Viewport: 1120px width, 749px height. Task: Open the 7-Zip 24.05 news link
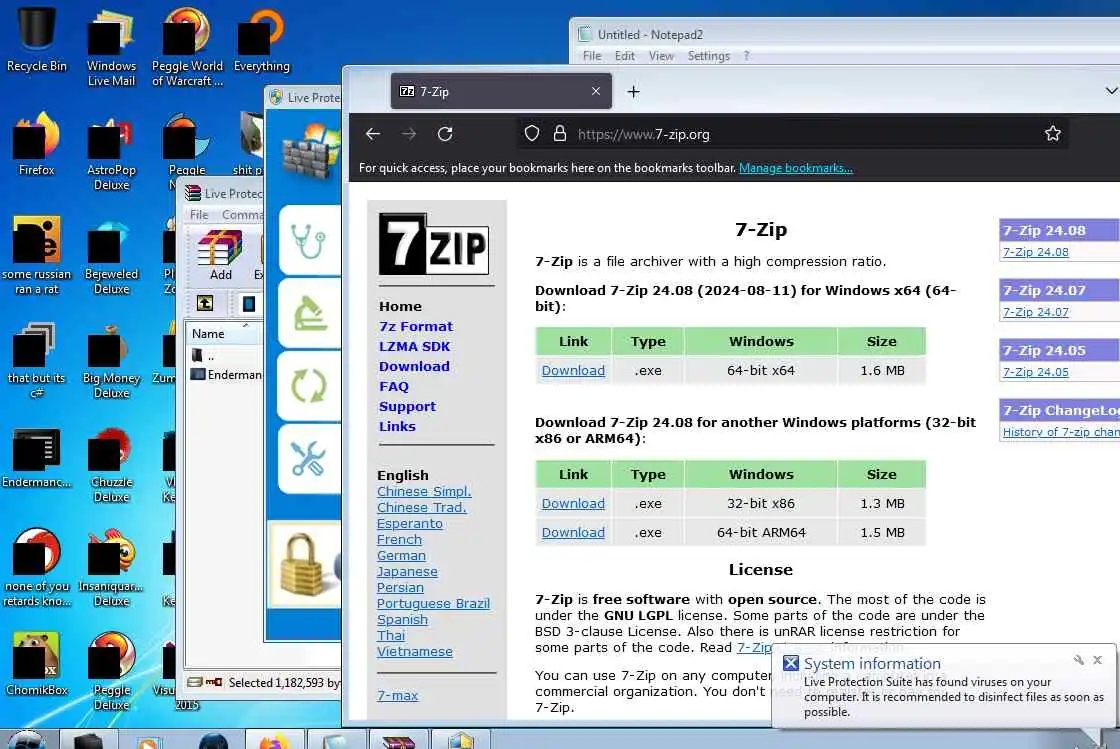(x=1036, y=372)
